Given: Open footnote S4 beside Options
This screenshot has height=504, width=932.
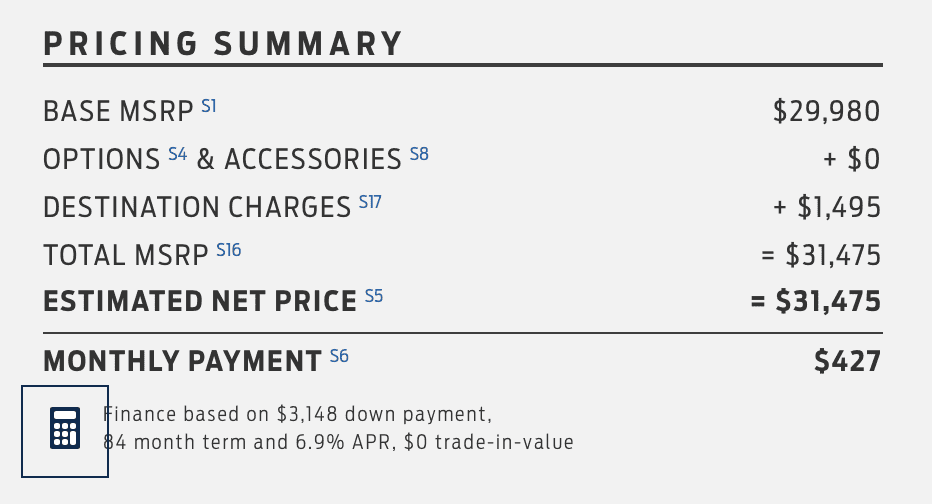Looking at the screenshot, I should 177,153.
